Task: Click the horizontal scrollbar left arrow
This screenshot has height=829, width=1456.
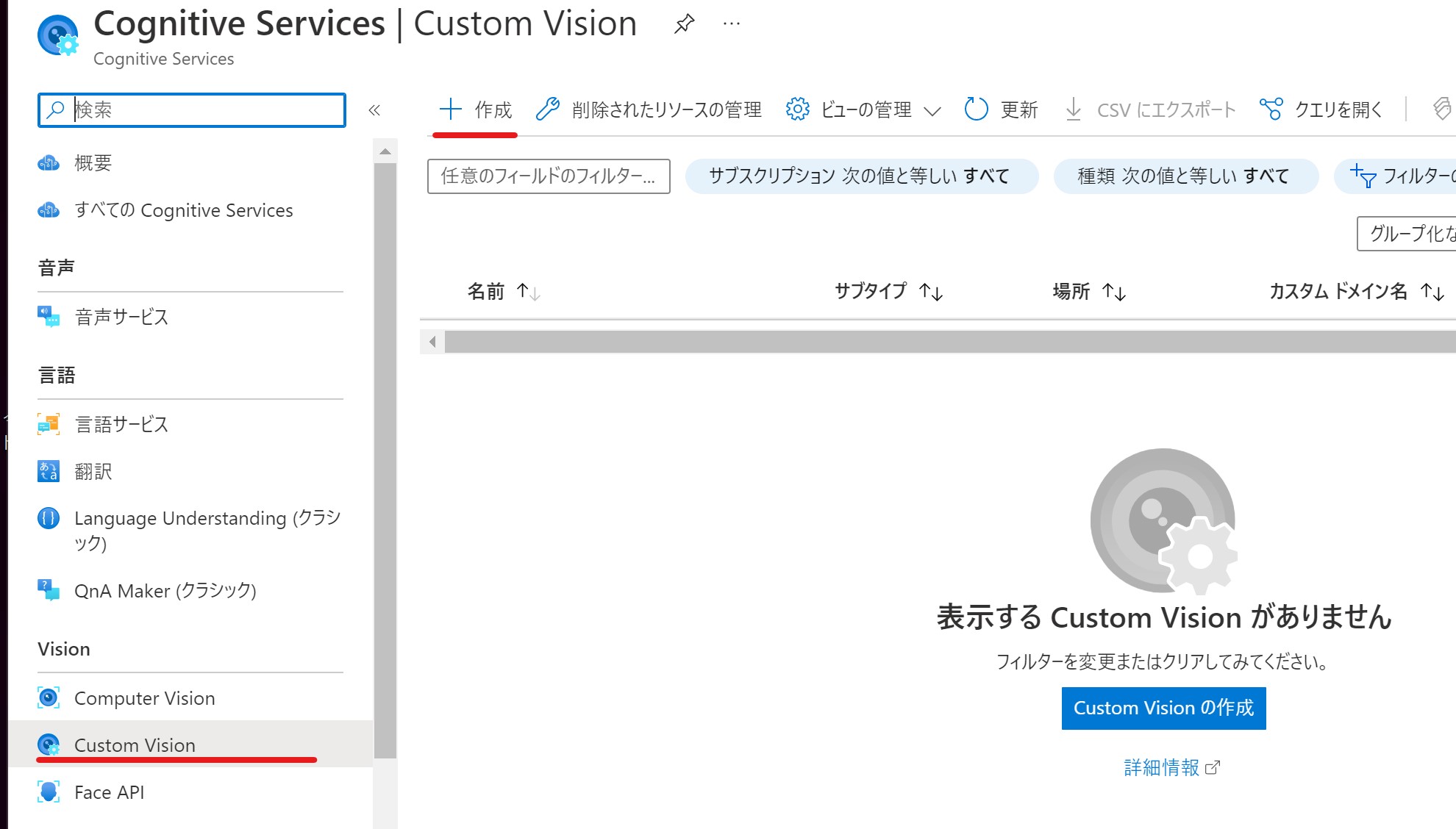Action: click(x=432, y=342)
